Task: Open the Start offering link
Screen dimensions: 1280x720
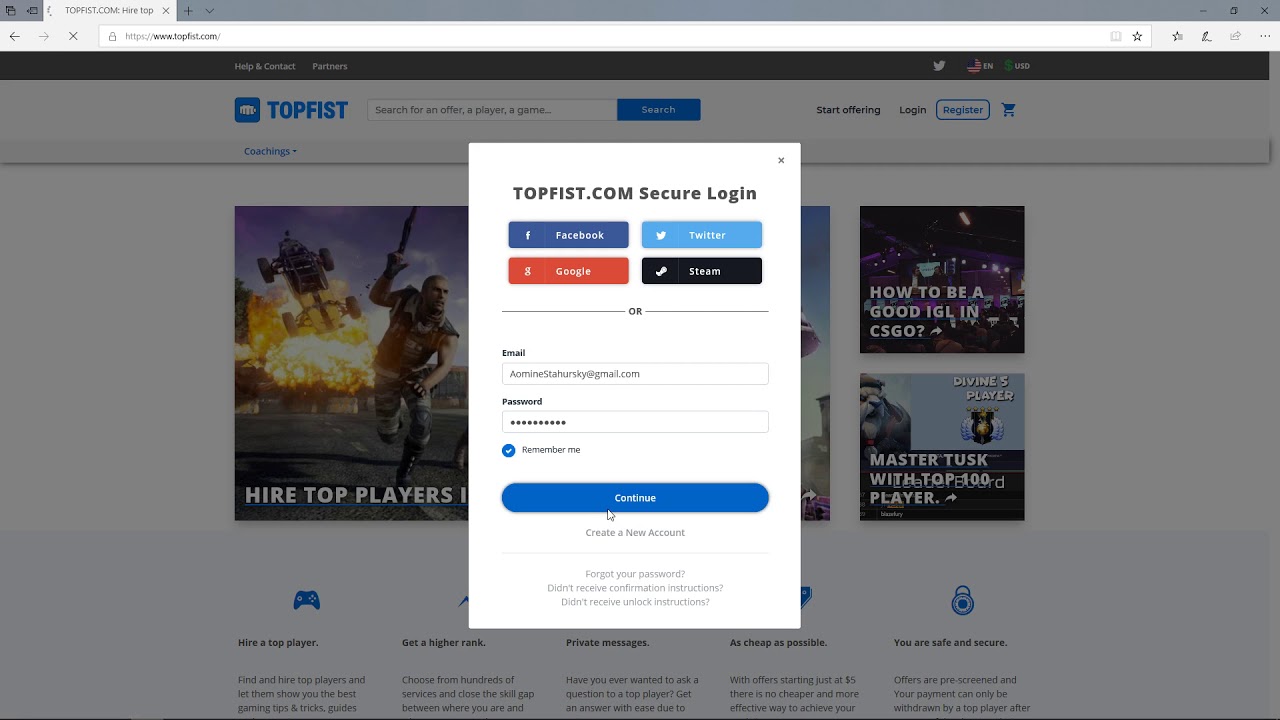Action: [848, 110]
